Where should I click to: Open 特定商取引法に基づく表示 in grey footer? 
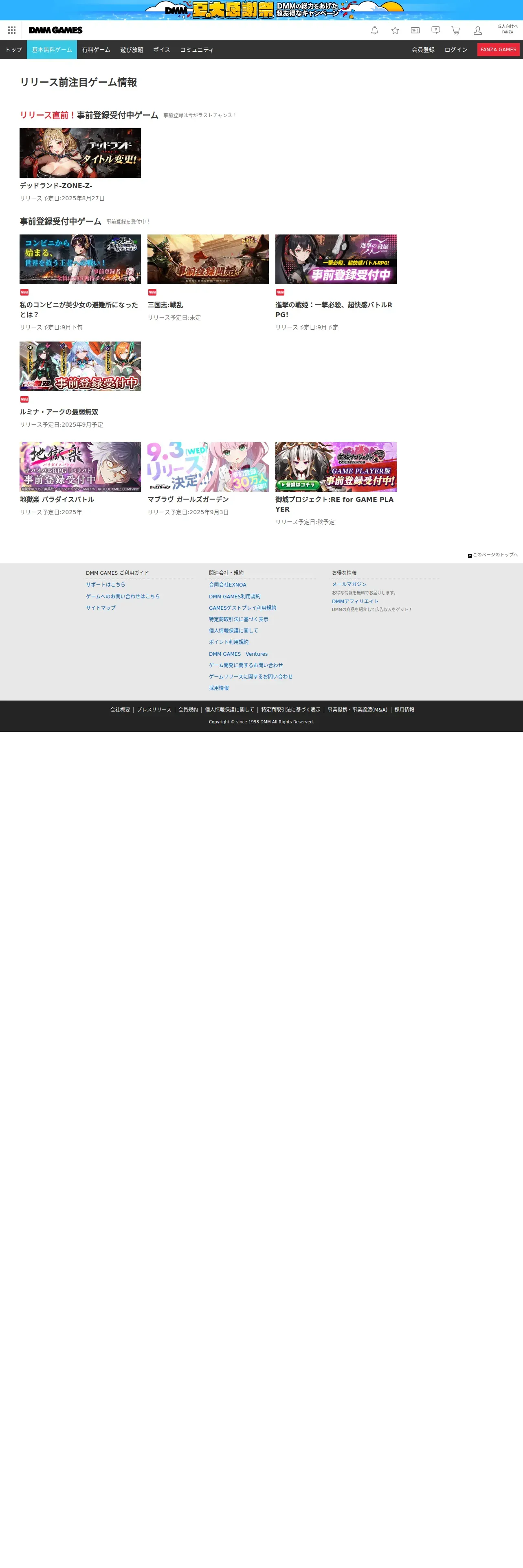(239, 620)
